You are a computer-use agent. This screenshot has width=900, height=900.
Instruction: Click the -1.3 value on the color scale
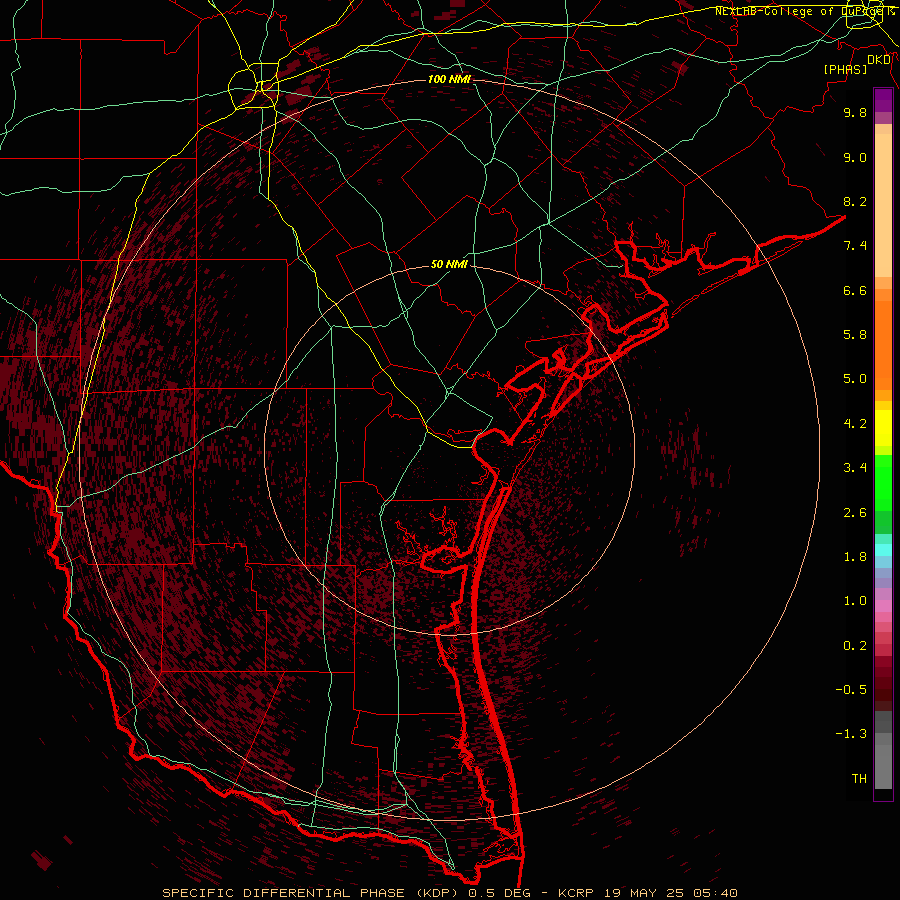[851, 734]
